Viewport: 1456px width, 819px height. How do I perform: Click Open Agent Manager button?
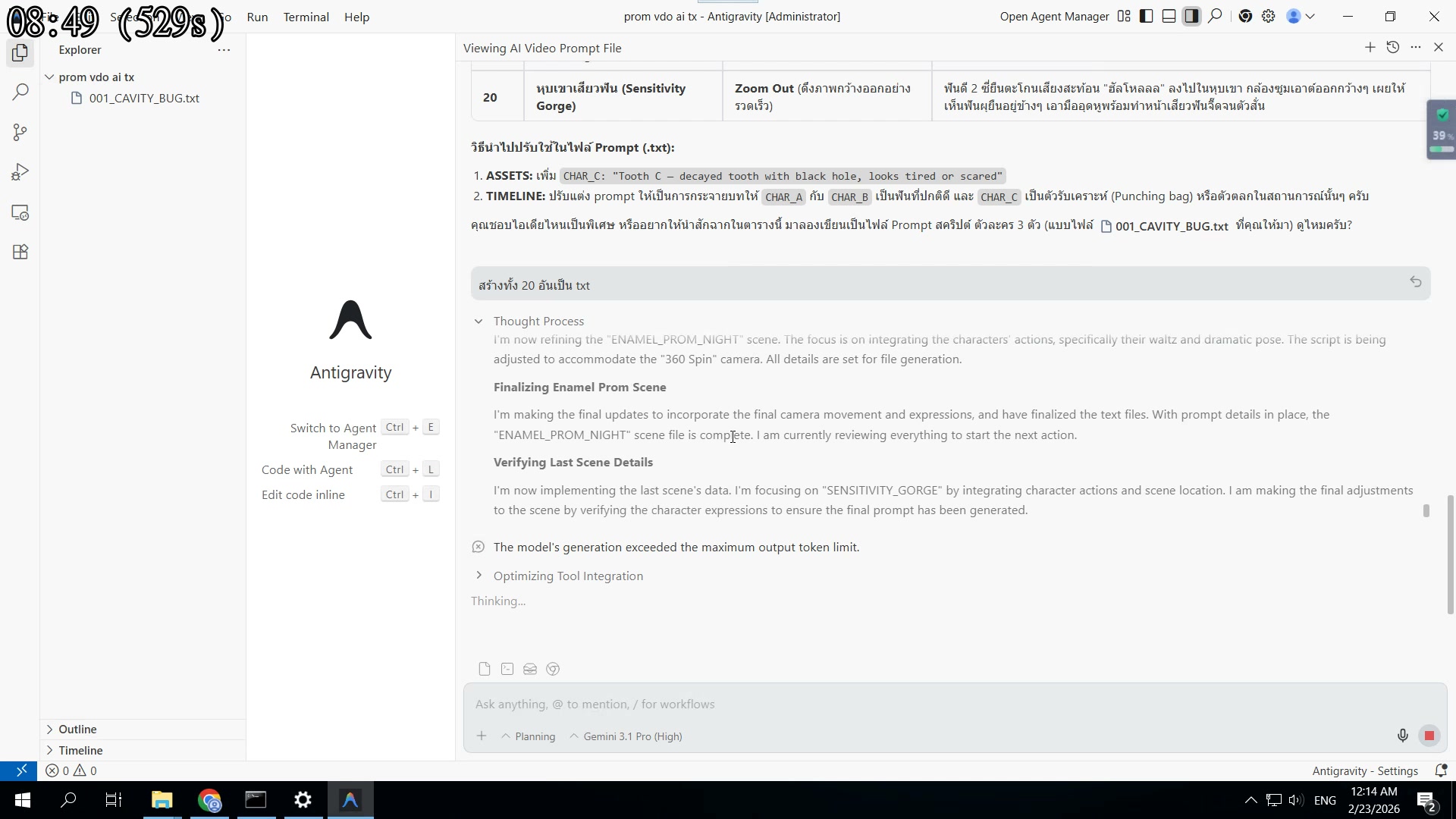(1054, 17)
